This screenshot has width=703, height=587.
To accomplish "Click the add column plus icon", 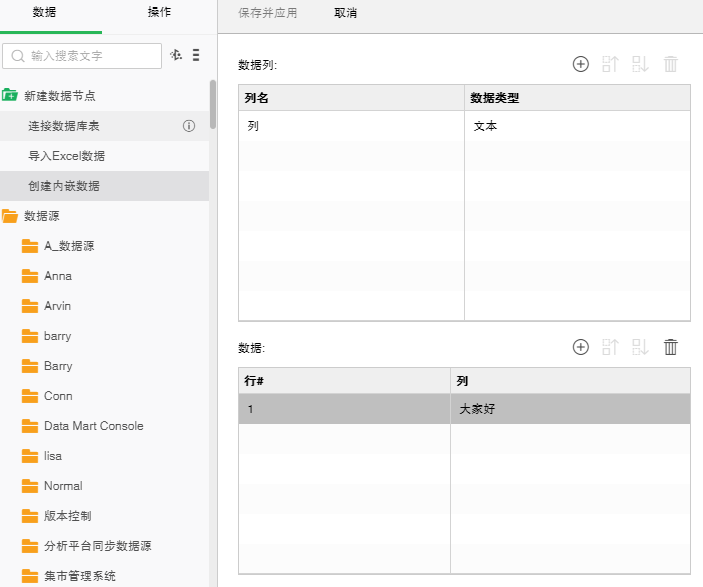I will click(x=580, y=64).
